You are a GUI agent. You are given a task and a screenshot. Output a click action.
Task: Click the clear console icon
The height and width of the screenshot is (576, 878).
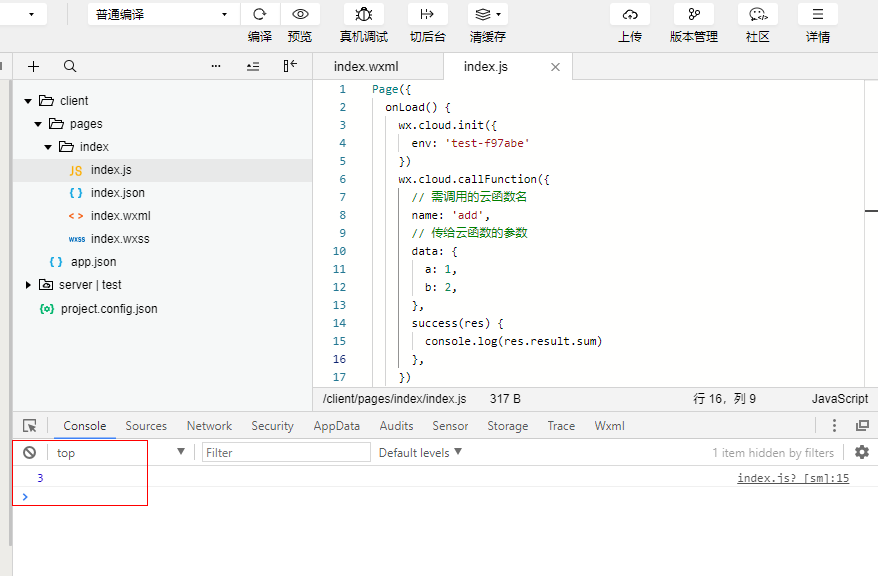click(30, 452)
